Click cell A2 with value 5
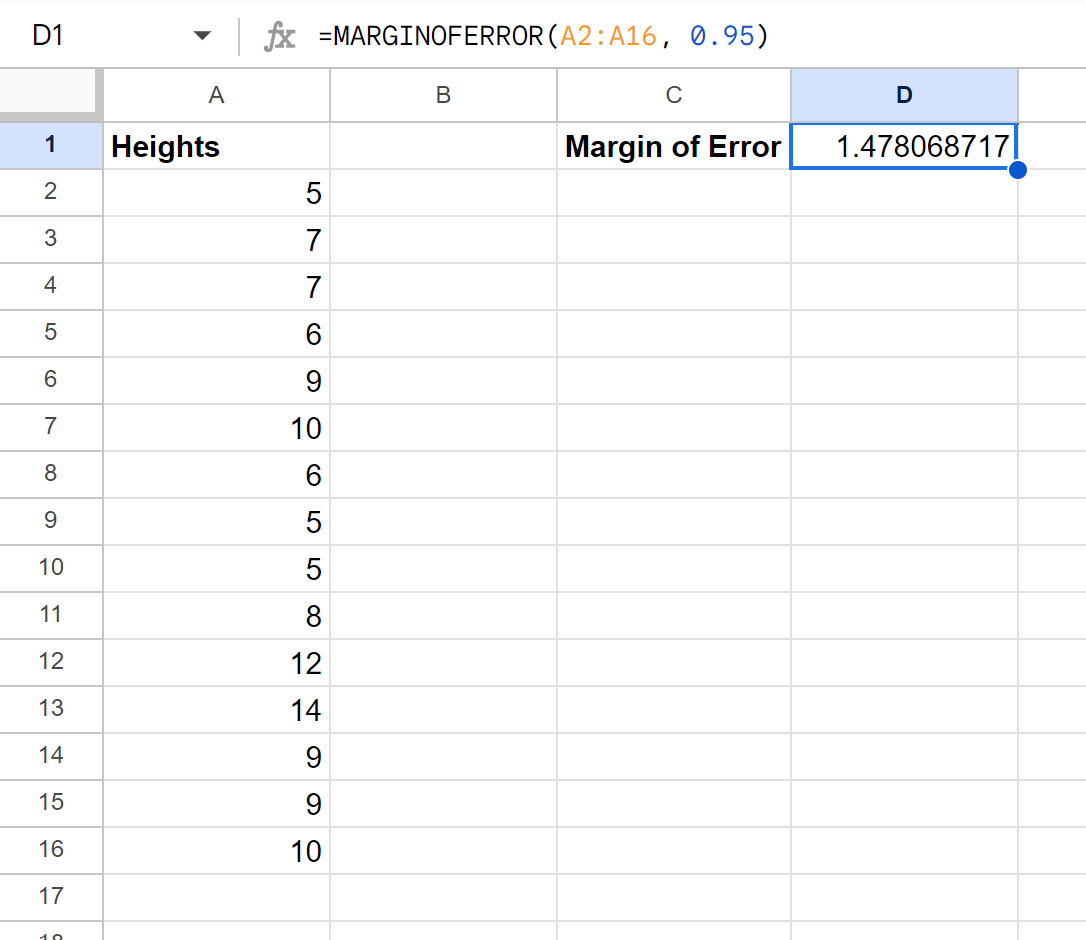Viewport: 1086px width, 940px height. 216,193
